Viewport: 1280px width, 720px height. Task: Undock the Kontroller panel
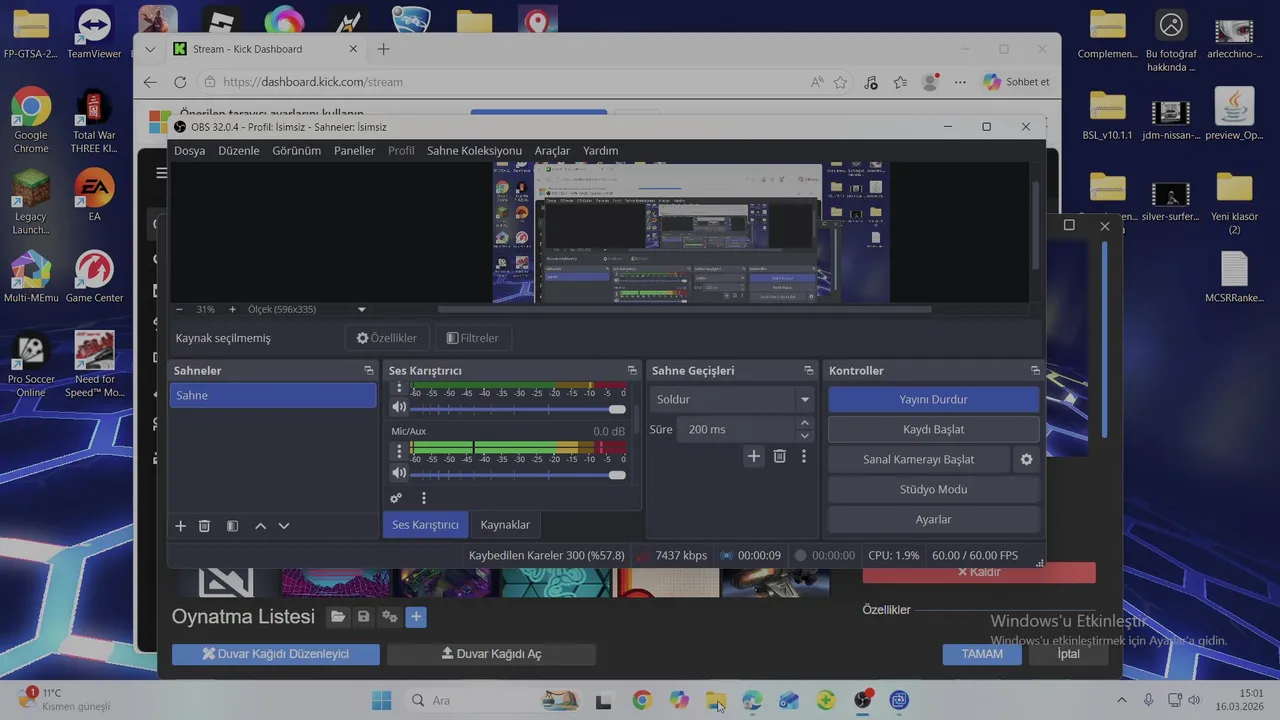click(x=1035, y=371)
